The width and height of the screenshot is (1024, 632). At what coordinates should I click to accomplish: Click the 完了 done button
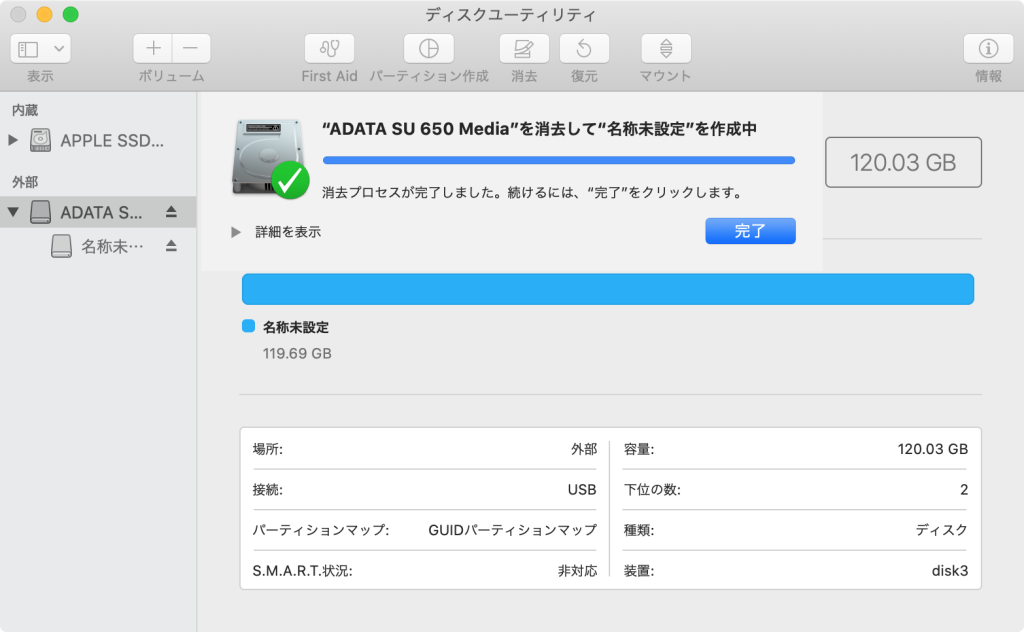tap(750, 231)
